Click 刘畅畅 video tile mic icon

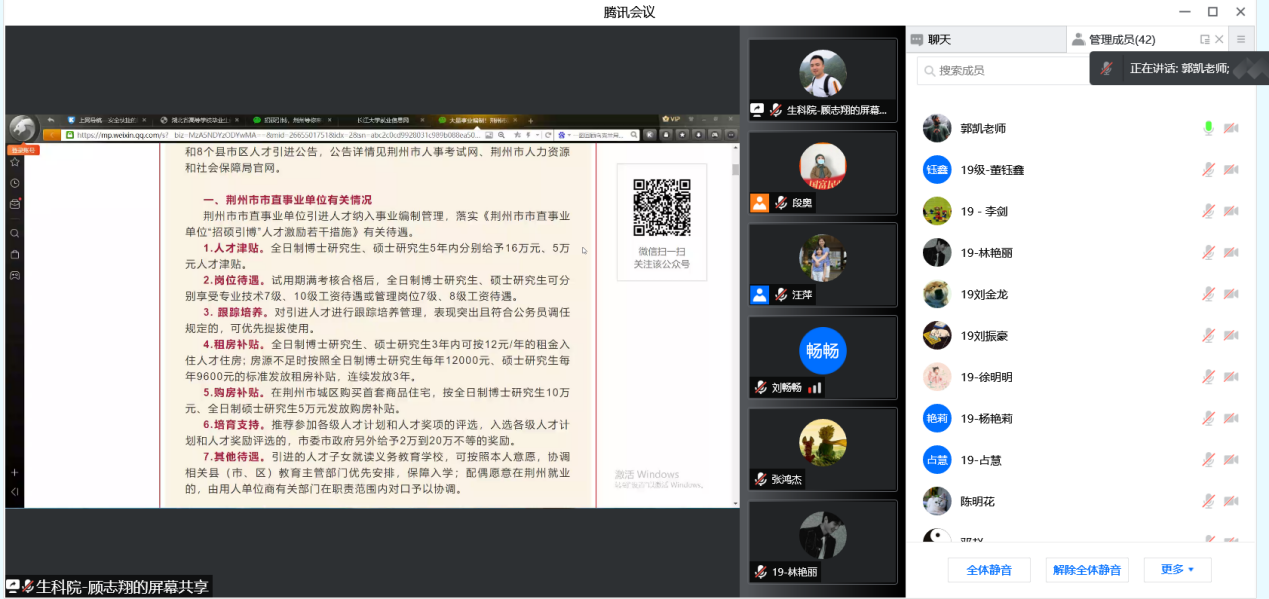(762, 388)
